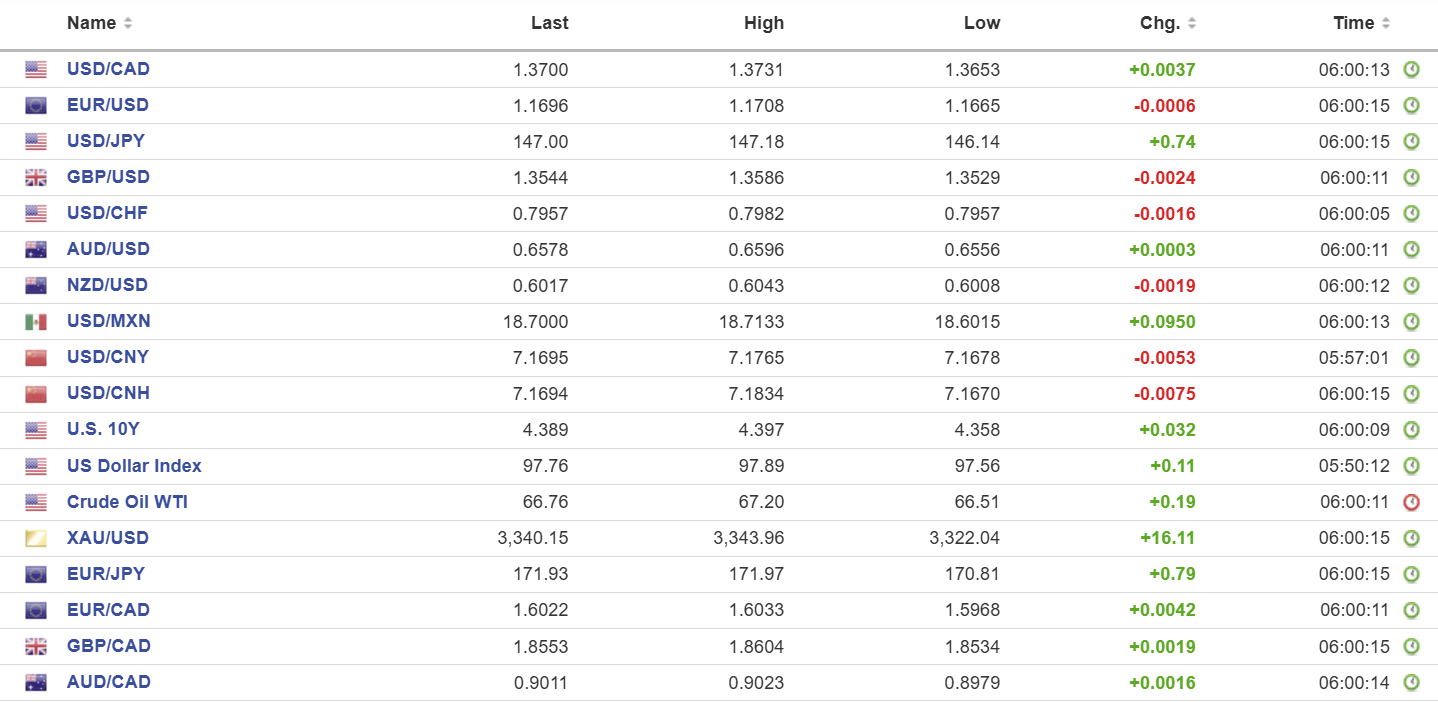Click the High column header
The image size is (1438, 702).
[764, 23]
